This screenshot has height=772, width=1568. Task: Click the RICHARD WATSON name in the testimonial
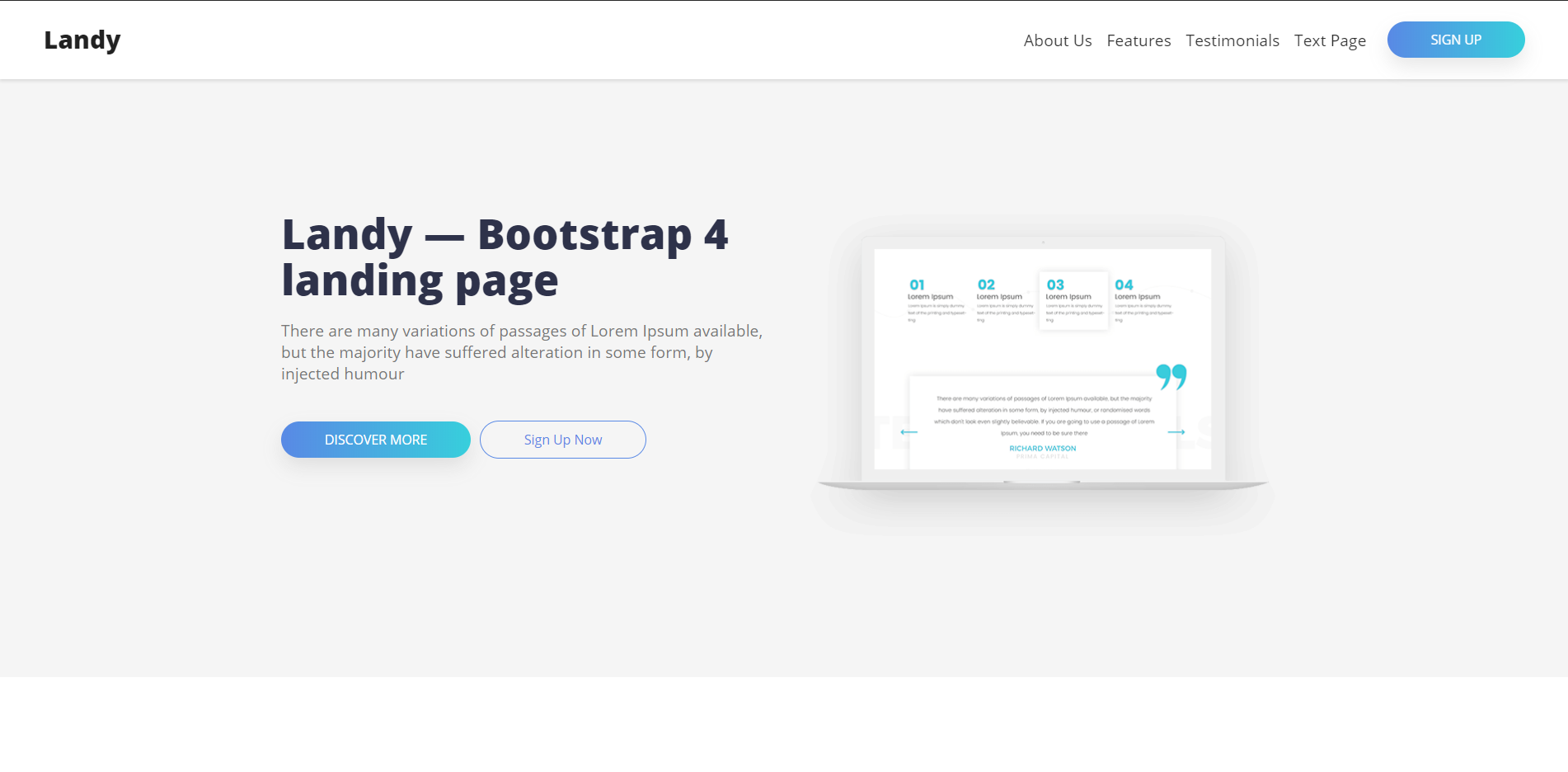pos(1042,449)
